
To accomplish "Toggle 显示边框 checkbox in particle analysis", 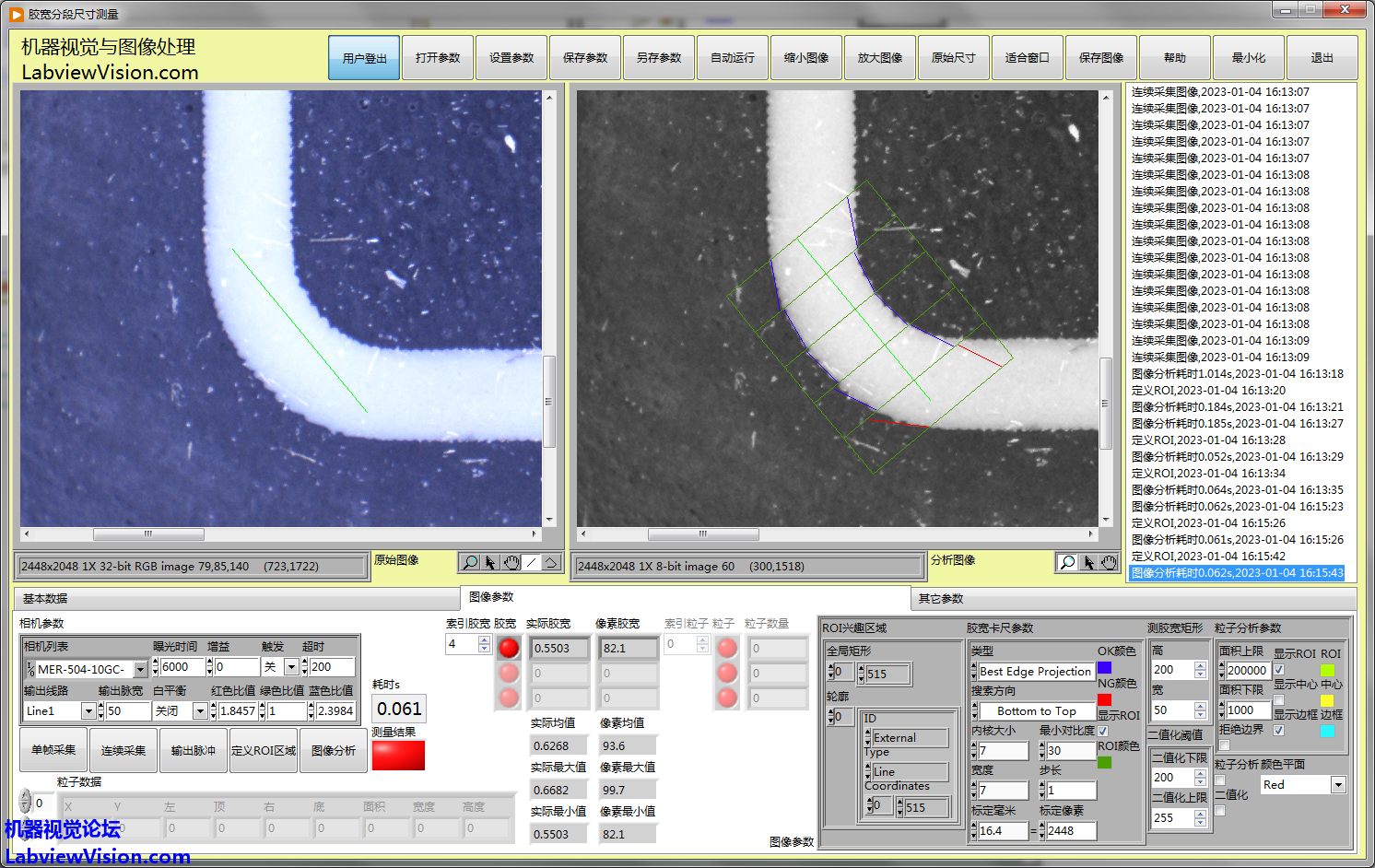I will [1278, 730].
